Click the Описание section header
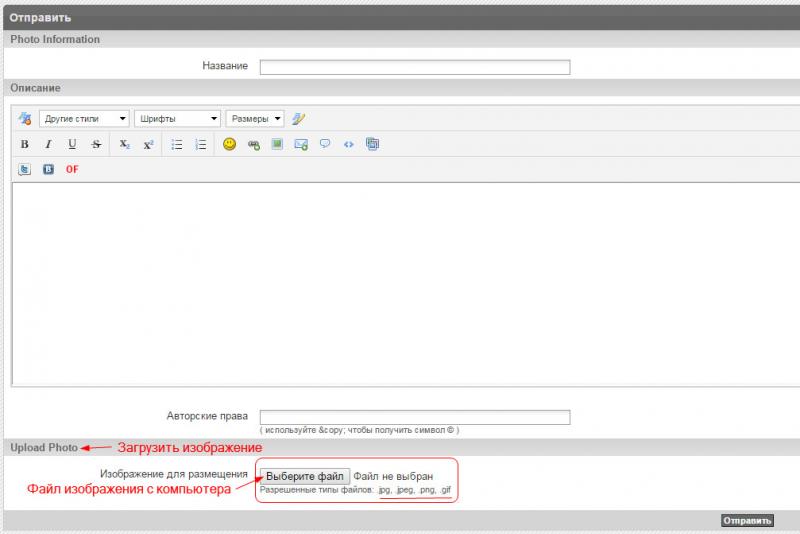The height and width of the screenshot is (534, 800). coord(36,88)
